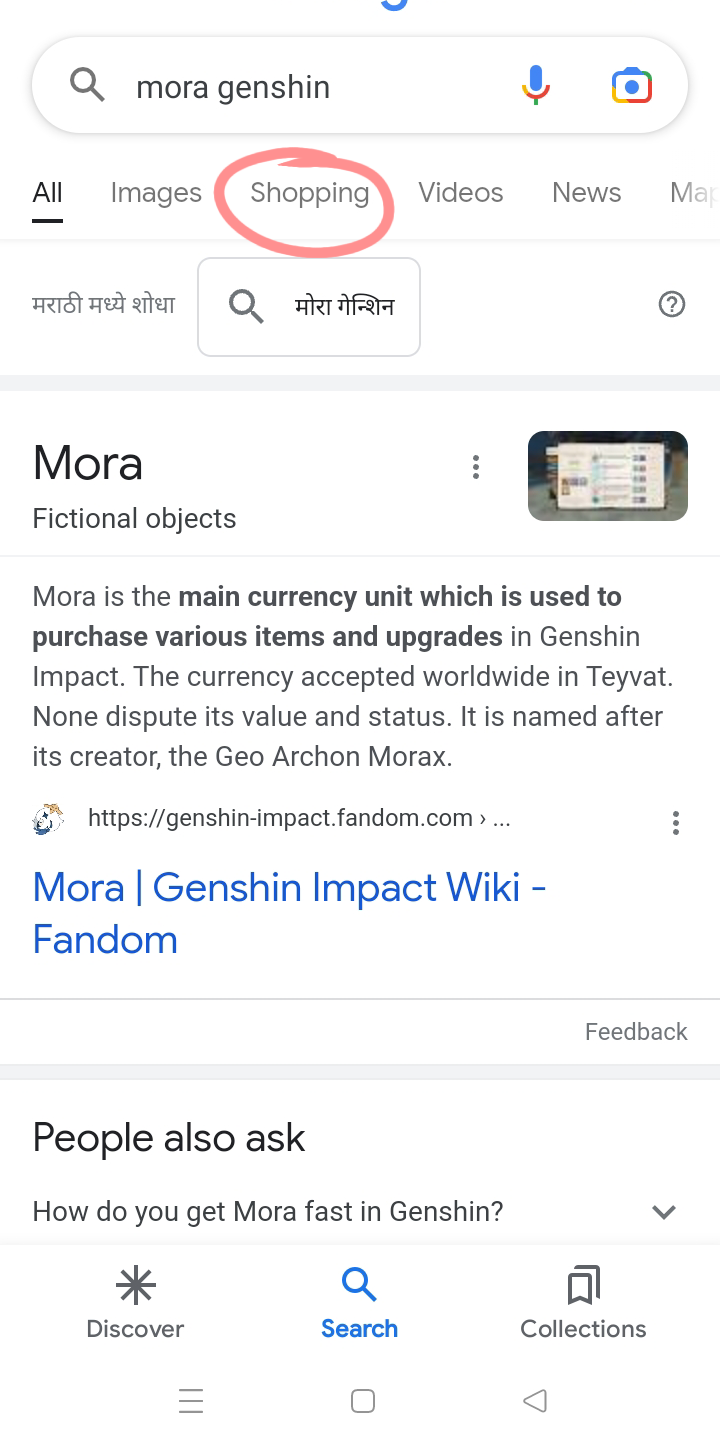
Task: Send Feedback on the knowledge panel
Action: coord(636,1031)
